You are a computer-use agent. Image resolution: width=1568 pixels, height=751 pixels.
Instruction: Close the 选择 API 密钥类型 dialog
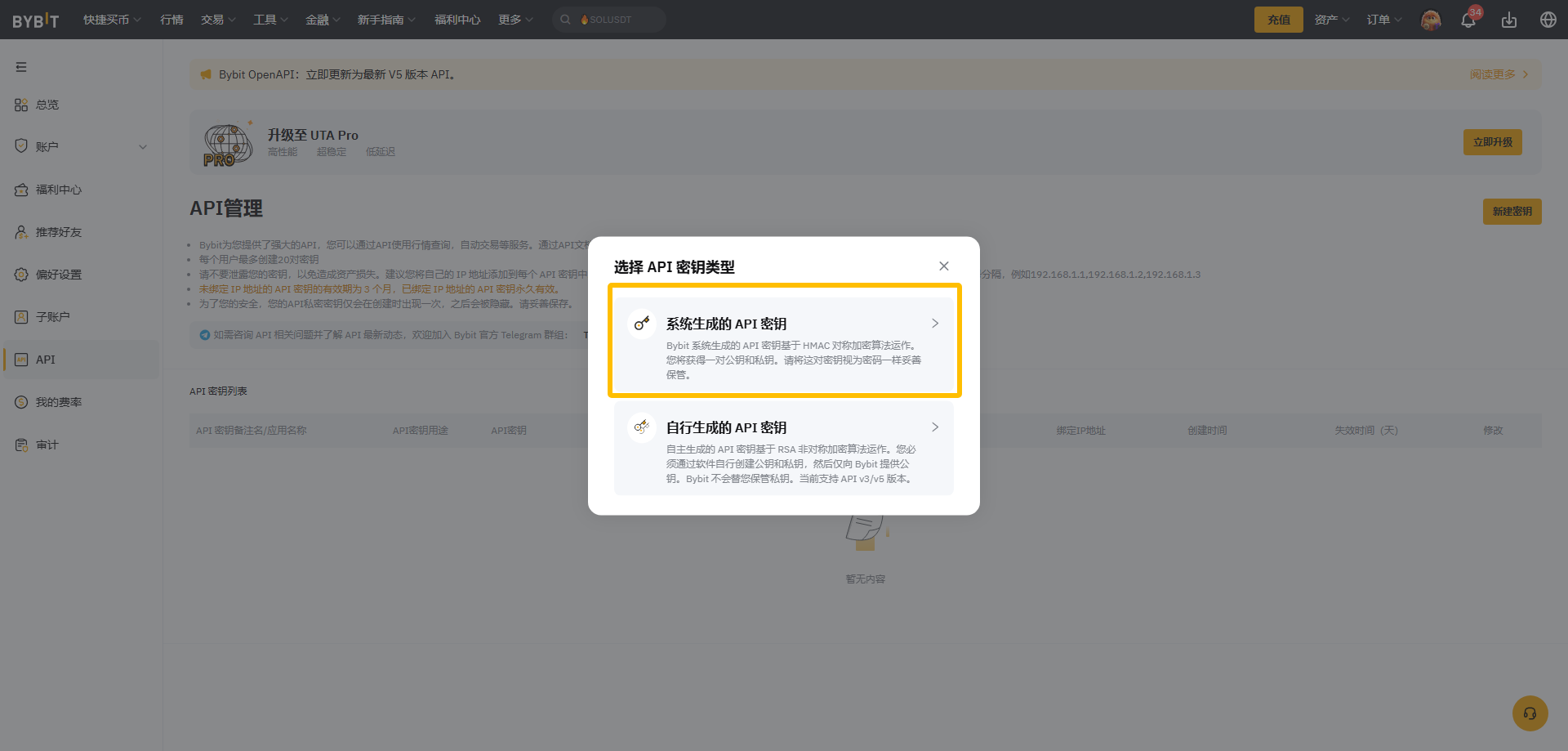[x=944, y=266]
